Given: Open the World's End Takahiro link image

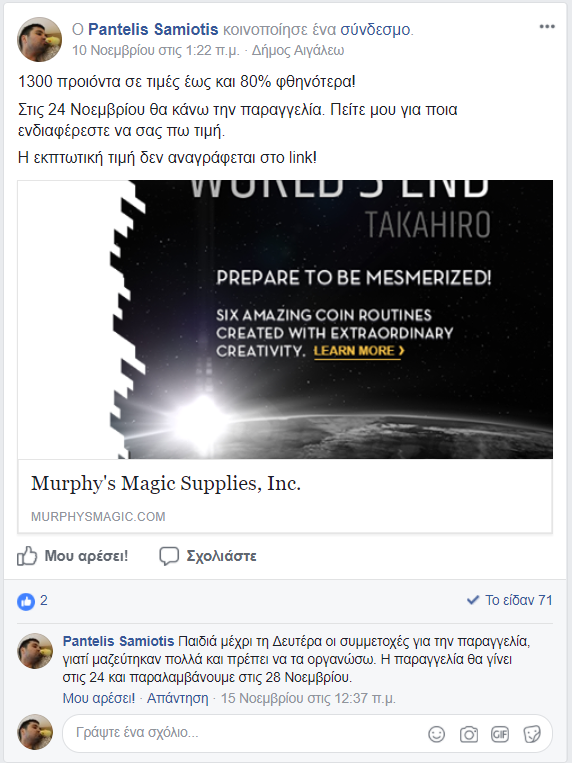Looking at the screenshot, I should click(285, 319).
